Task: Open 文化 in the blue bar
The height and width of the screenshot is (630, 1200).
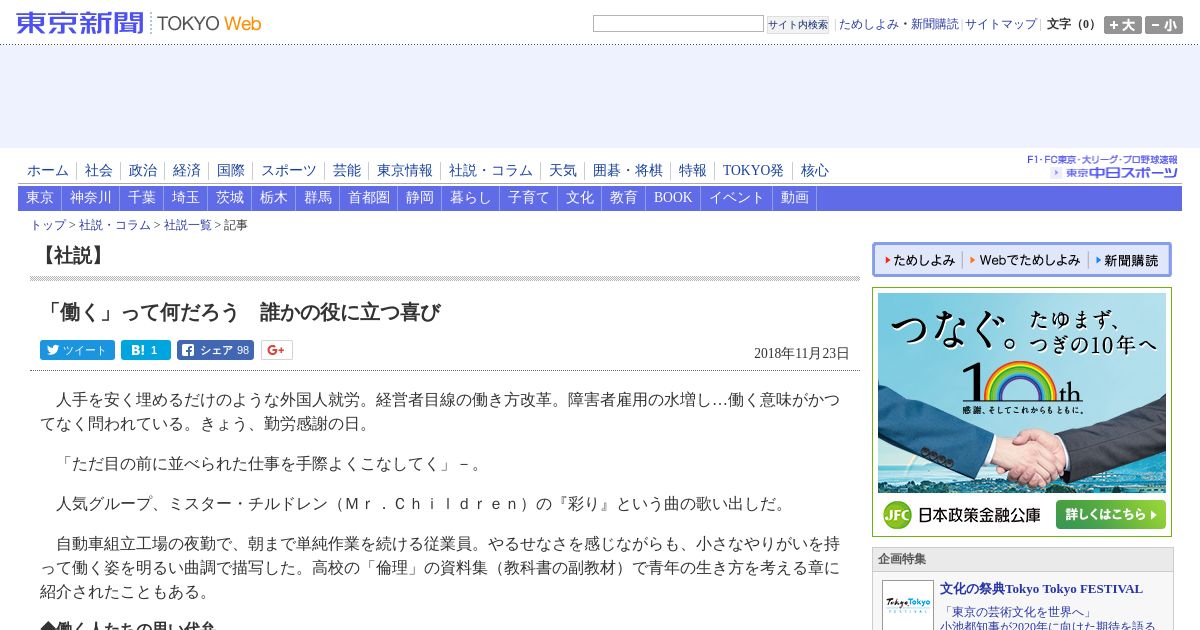Action: [x=580, y=198]
